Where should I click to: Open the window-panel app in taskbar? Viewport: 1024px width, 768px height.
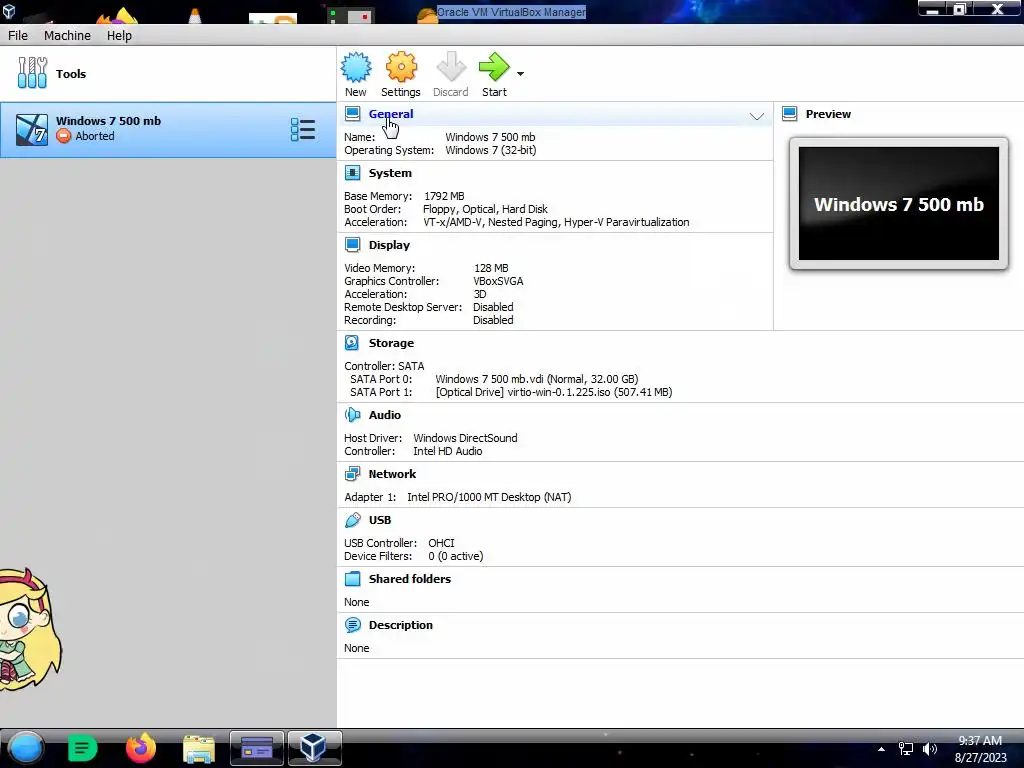coord(257,748)
